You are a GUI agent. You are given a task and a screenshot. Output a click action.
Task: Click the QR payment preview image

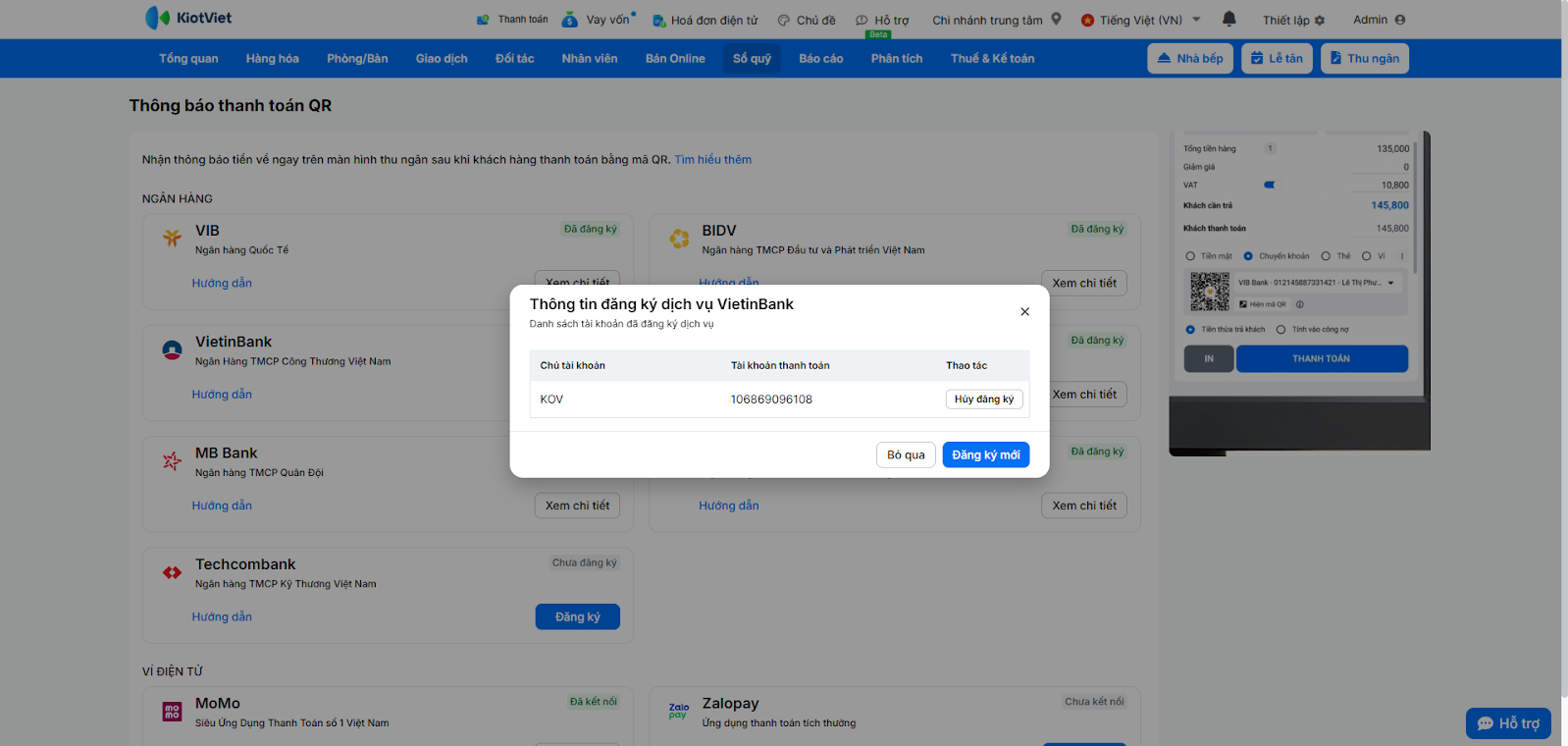[x=1299, y=293]
